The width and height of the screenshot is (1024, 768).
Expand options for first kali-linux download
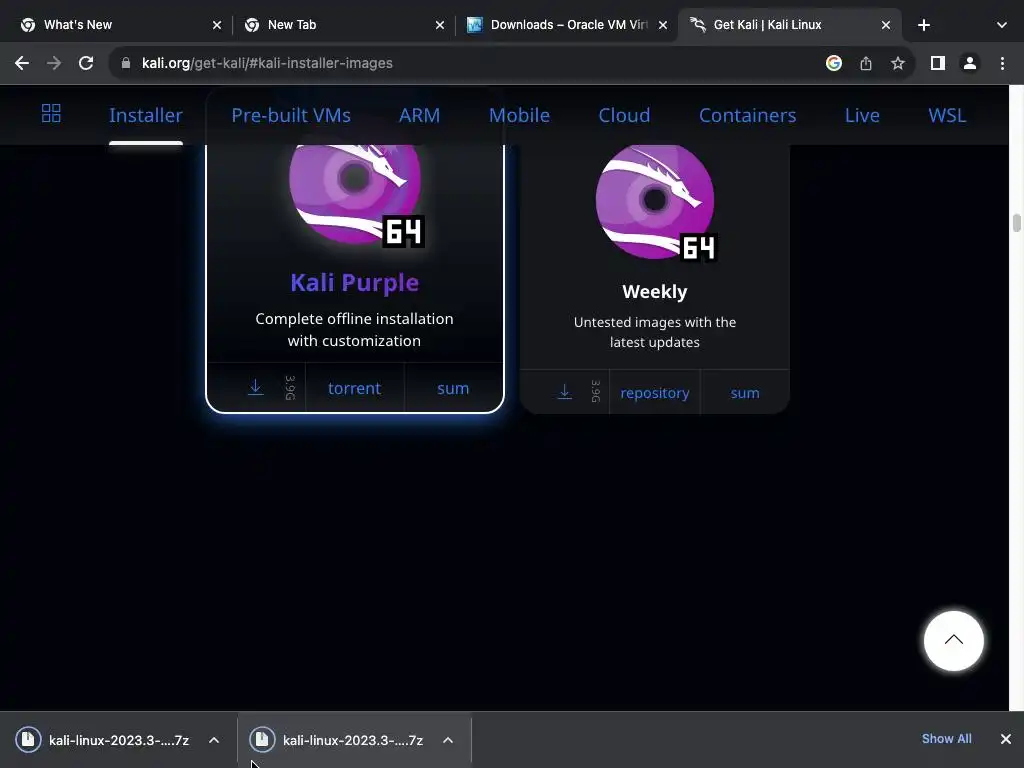coord(214,740)
